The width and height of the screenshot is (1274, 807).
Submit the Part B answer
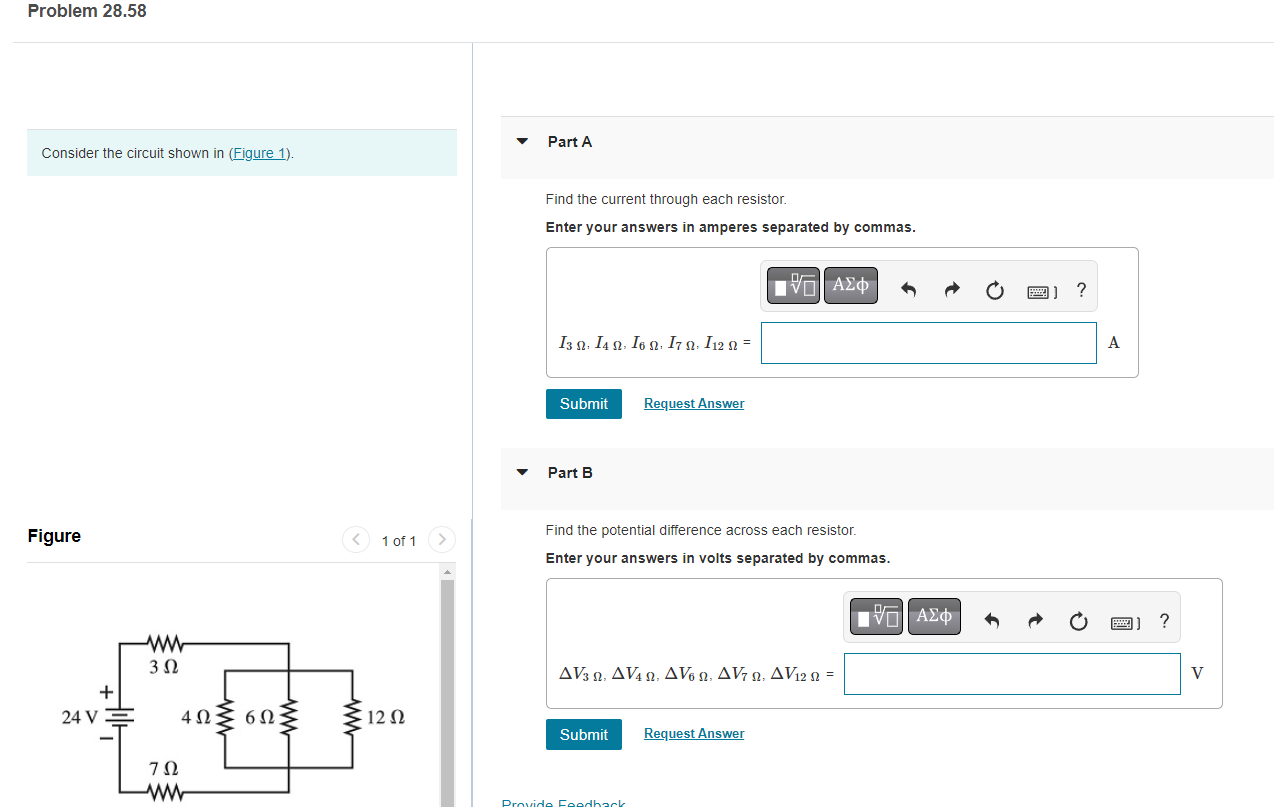(583, 733)
